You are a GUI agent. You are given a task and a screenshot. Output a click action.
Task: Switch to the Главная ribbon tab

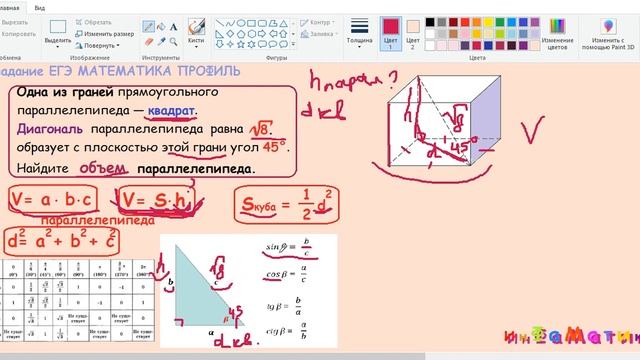click(x=9, y=8)
